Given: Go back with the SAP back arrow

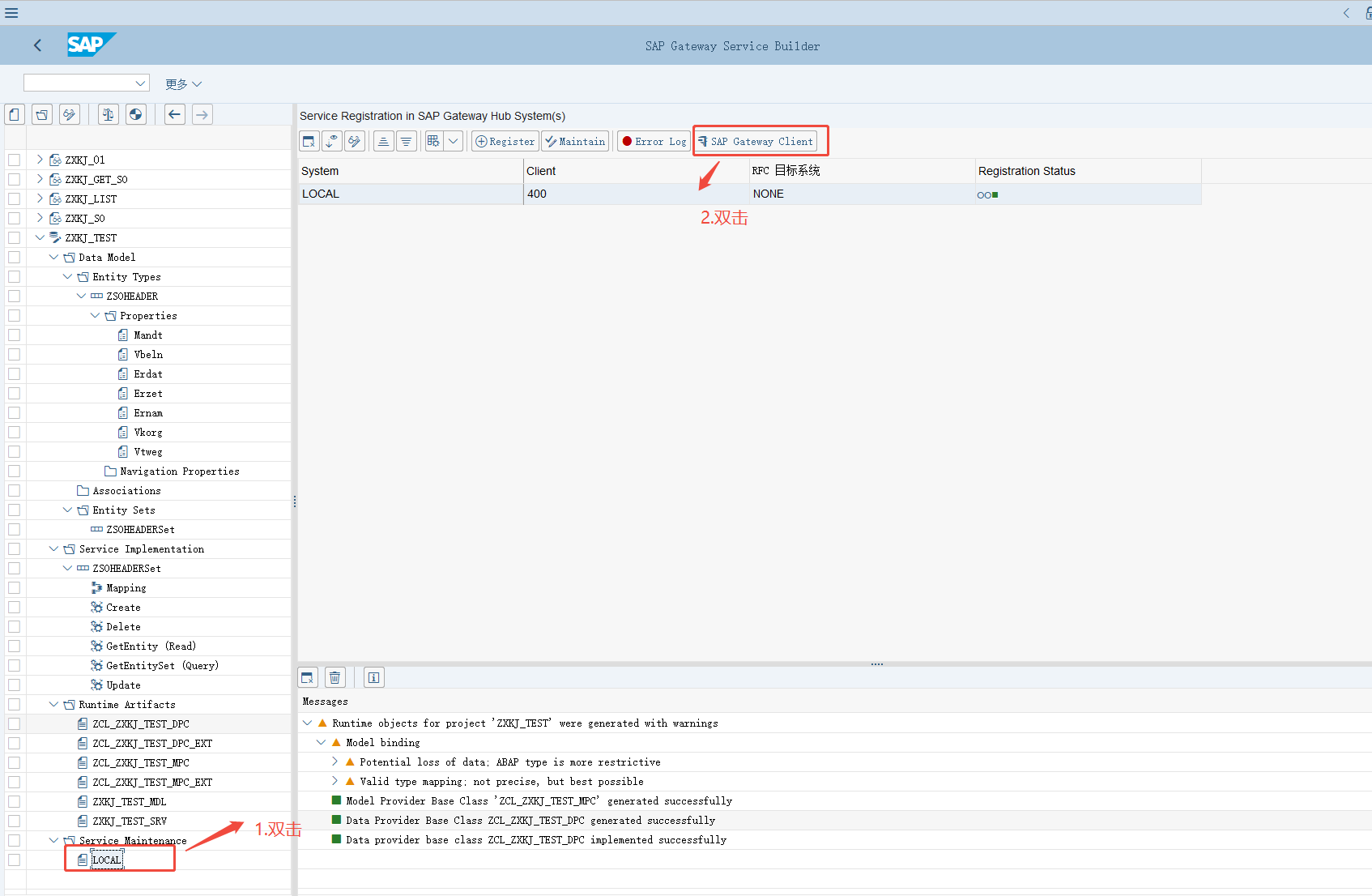Looking at the screenshot, I should 37,45.
